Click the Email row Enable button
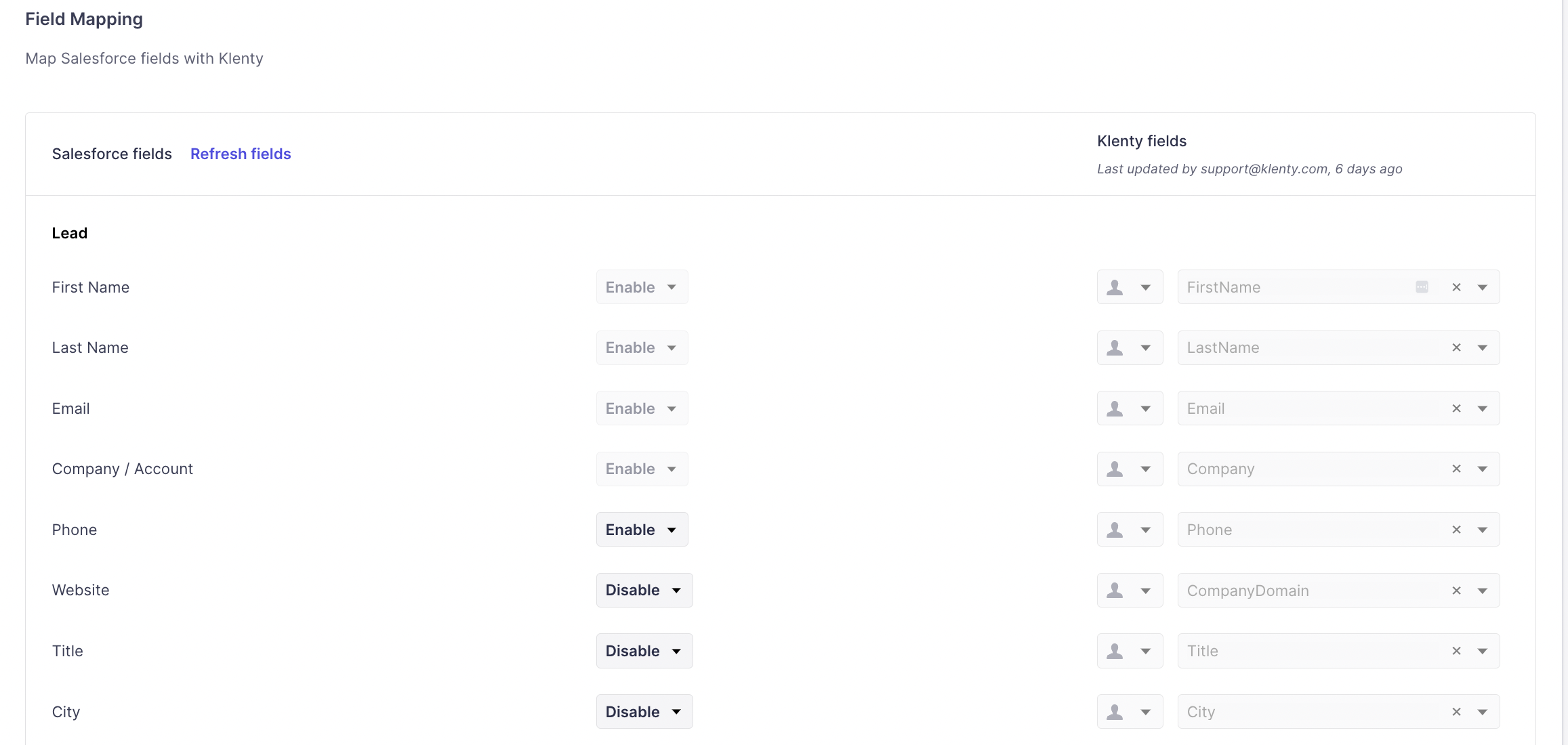This screenshot has height=745, width=1568. pos(642,408)
